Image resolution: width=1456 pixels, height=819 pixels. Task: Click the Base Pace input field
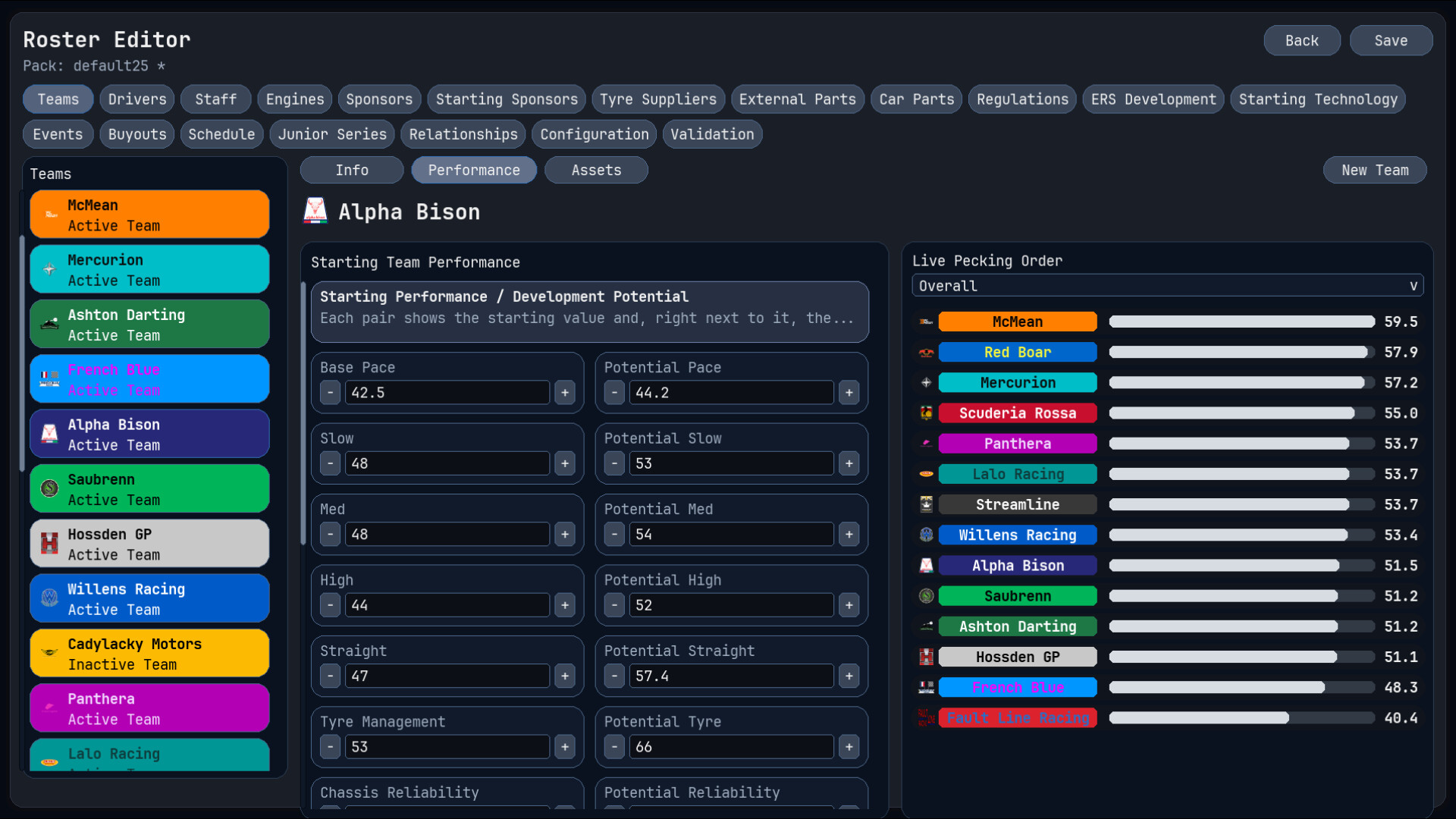click(x=447, y=393)
